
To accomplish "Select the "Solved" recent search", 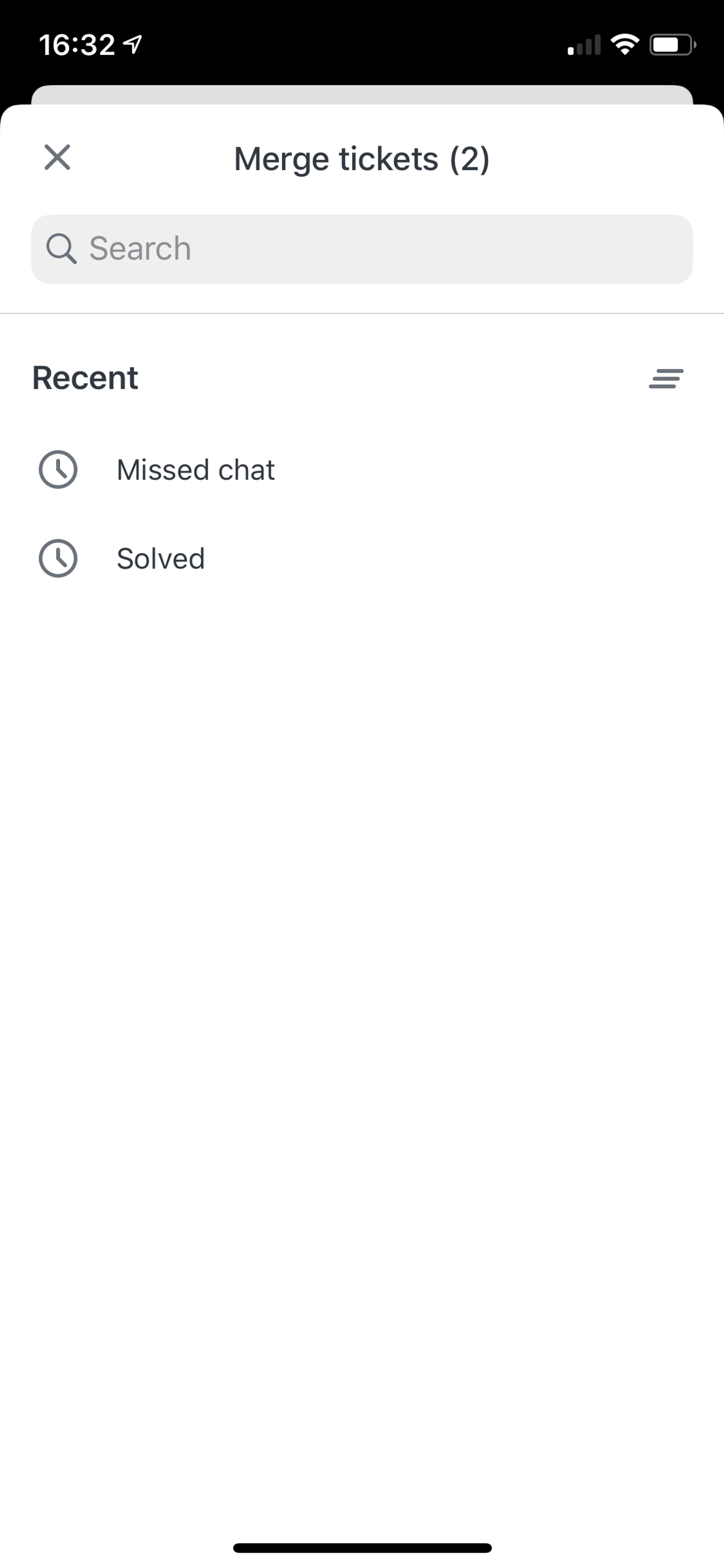I will point(161,559).
